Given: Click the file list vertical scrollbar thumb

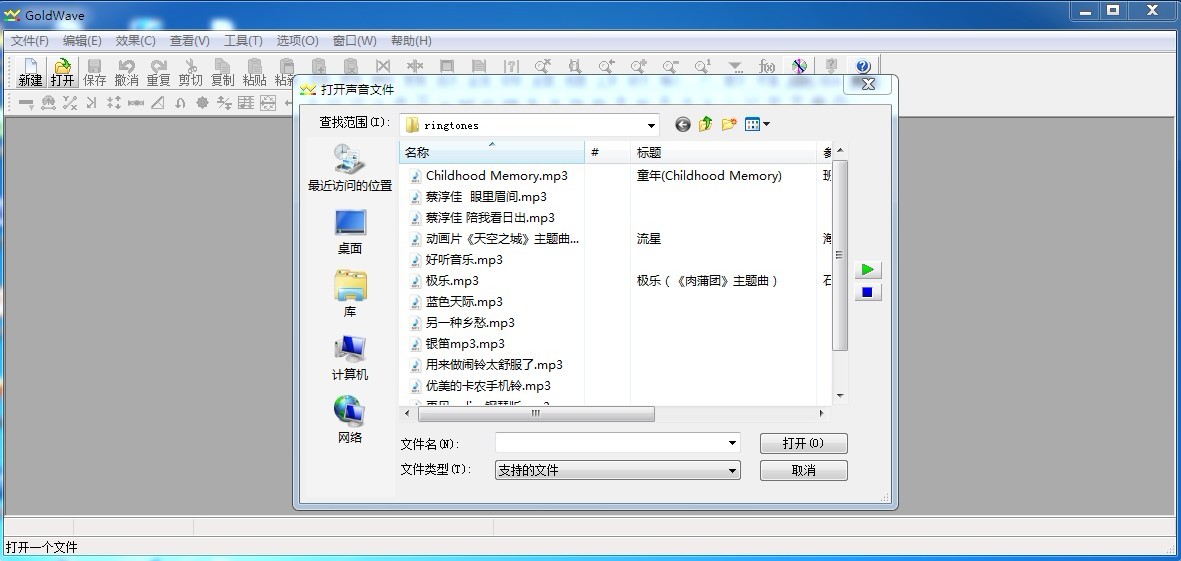Looking at the screenshot, I should pos(840,255).
